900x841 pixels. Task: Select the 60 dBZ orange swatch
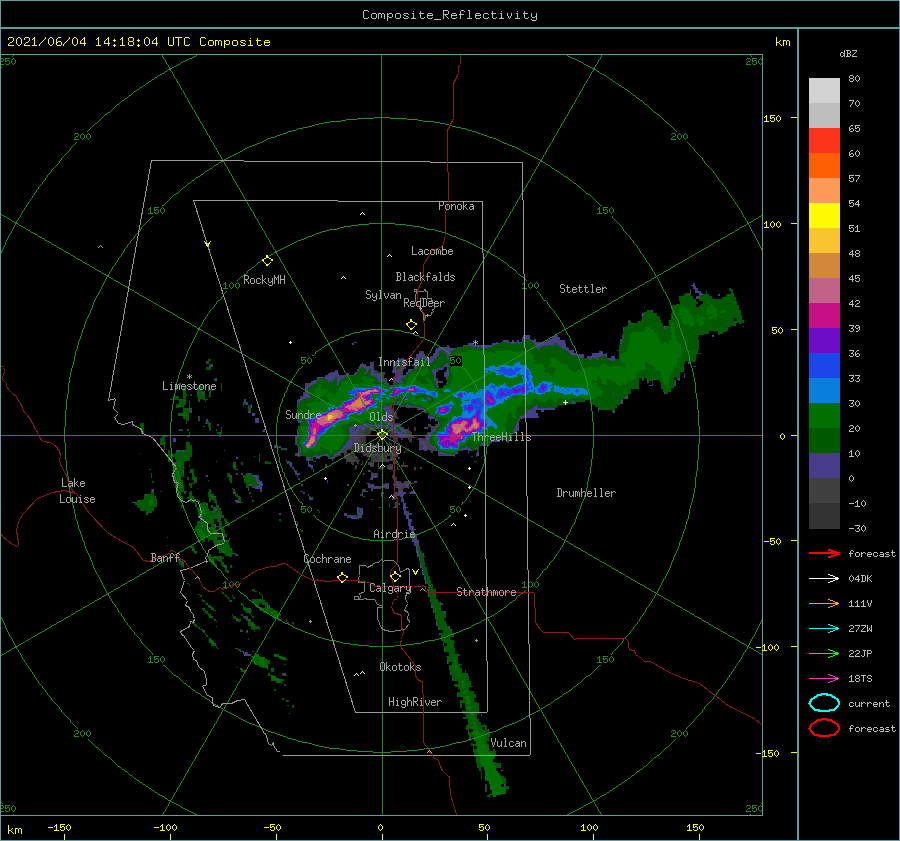click(x=824, y=165)
